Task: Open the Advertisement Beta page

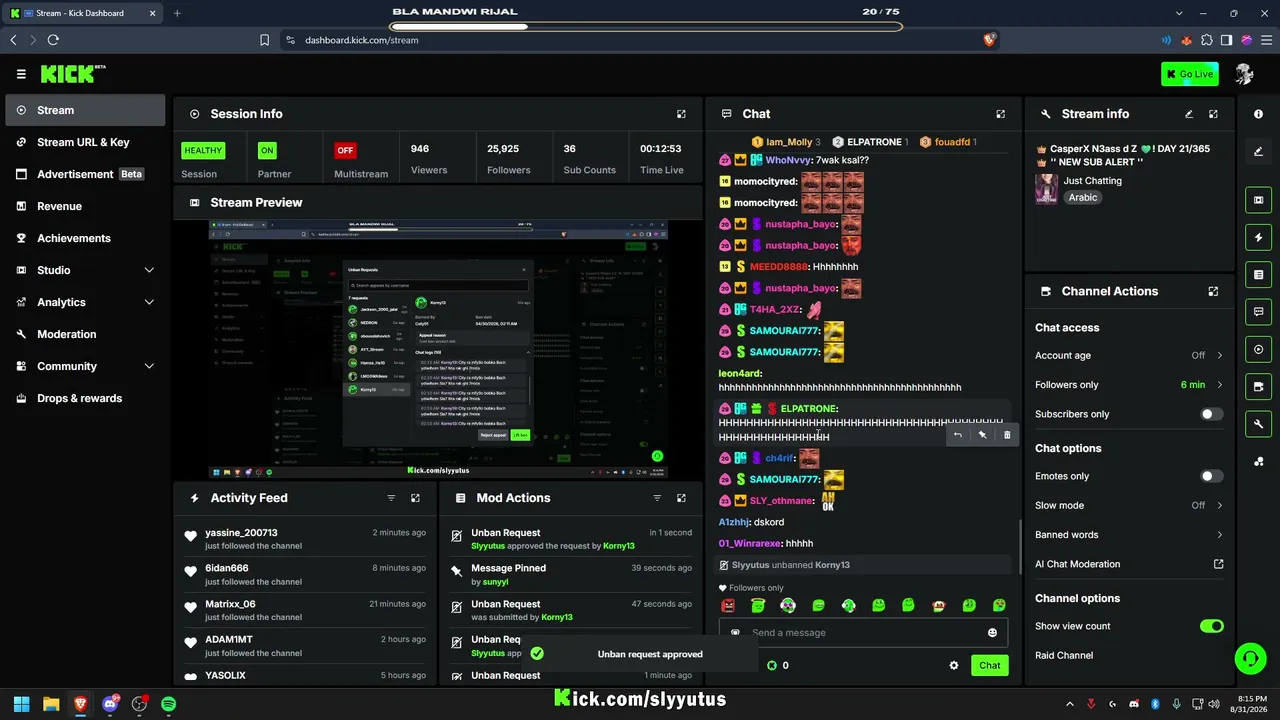Action: (85, 174)
